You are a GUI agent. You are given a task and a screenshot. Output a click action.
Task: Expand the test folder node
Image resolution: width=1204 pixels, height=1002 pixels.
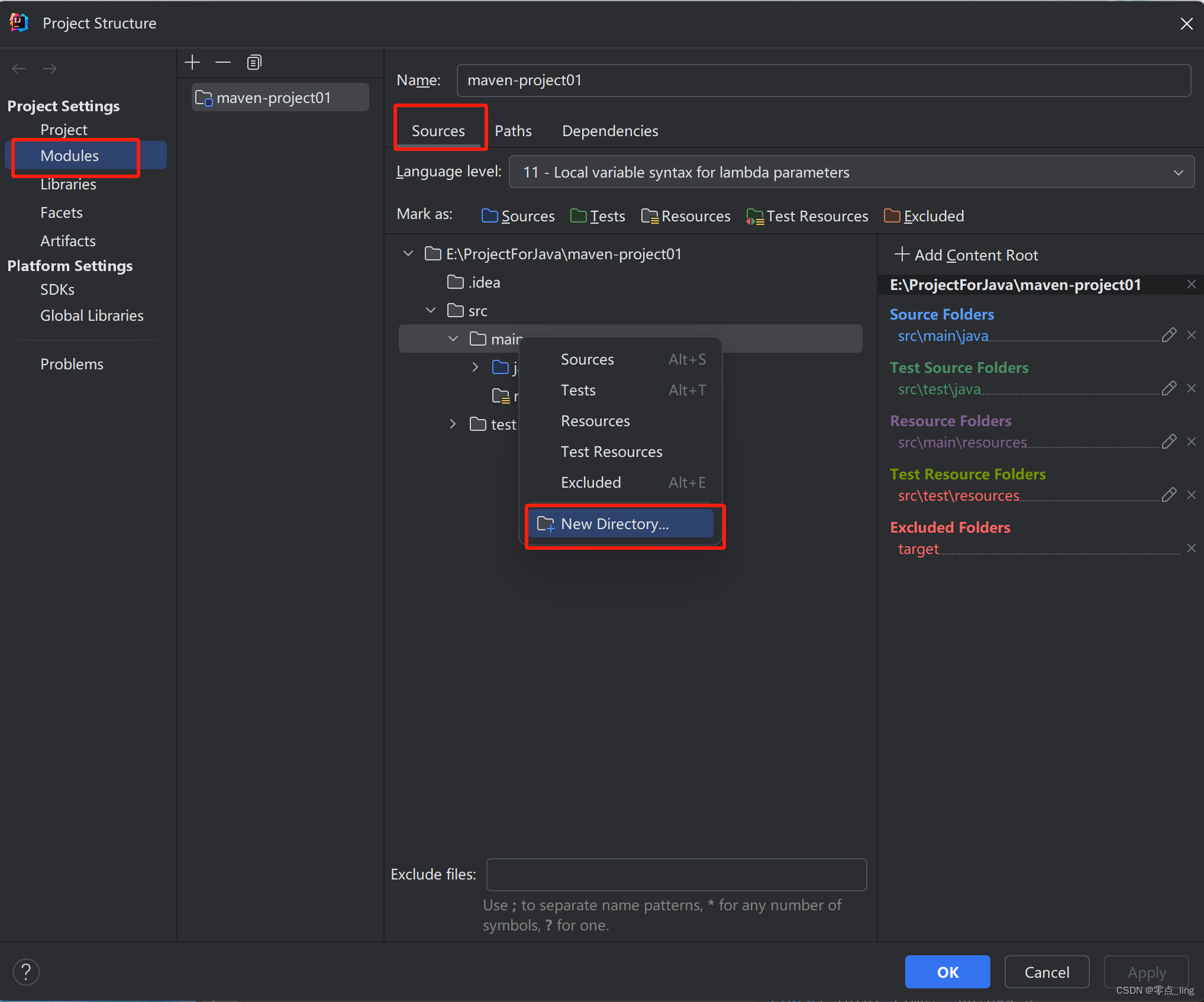(x=453, y=424)
